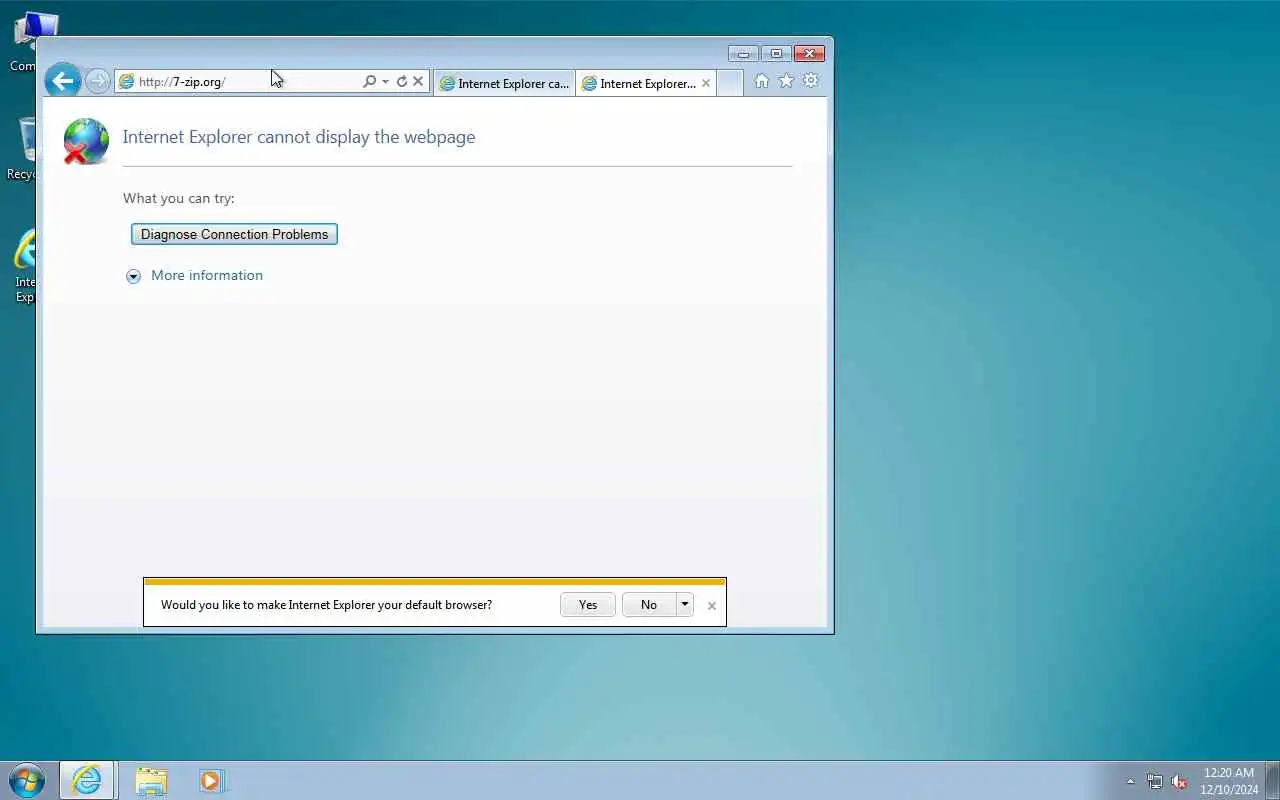Expand the More information arrow
The width and height of the screenshot is (1280, 800).
133,276
